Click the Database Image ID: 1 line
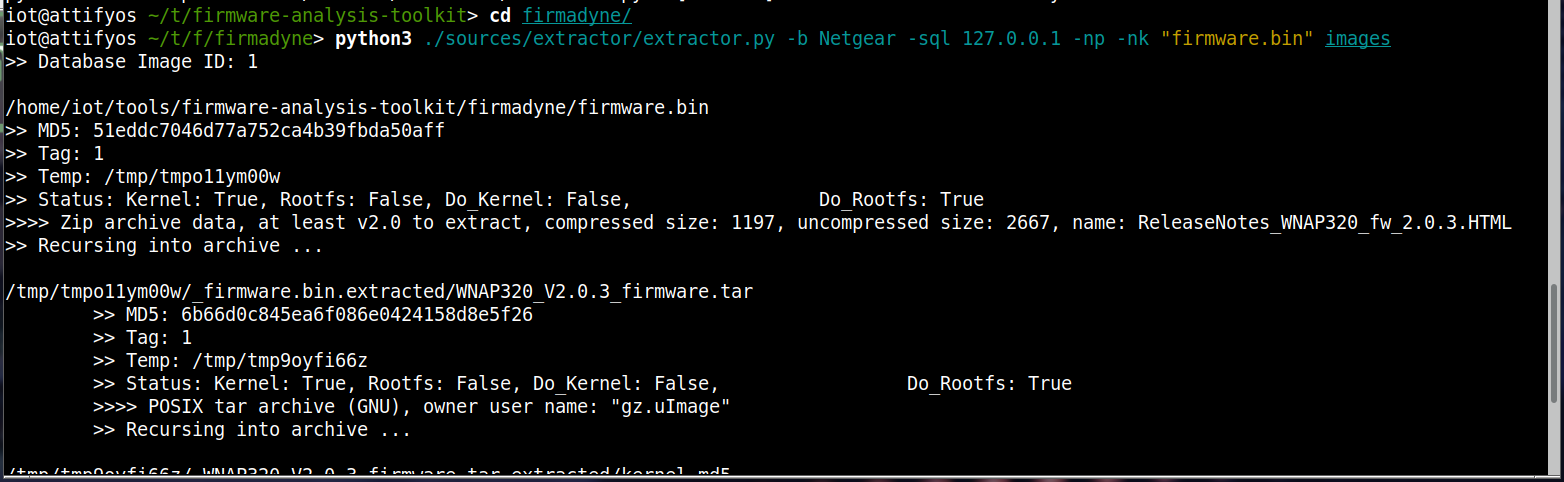 [131, 62]
